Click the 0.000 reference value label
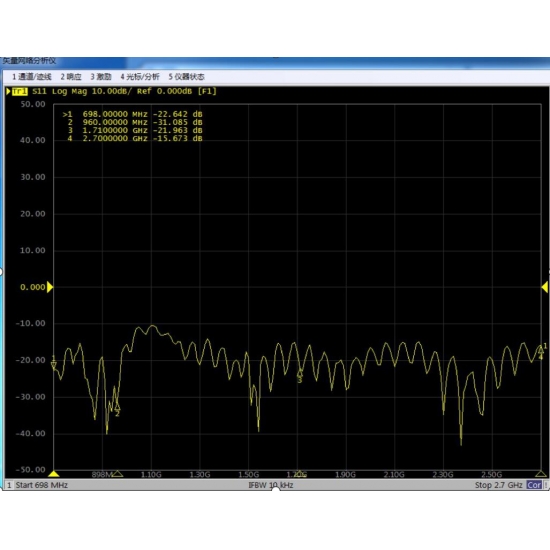 pyautogui.click(x=33, y=287)
